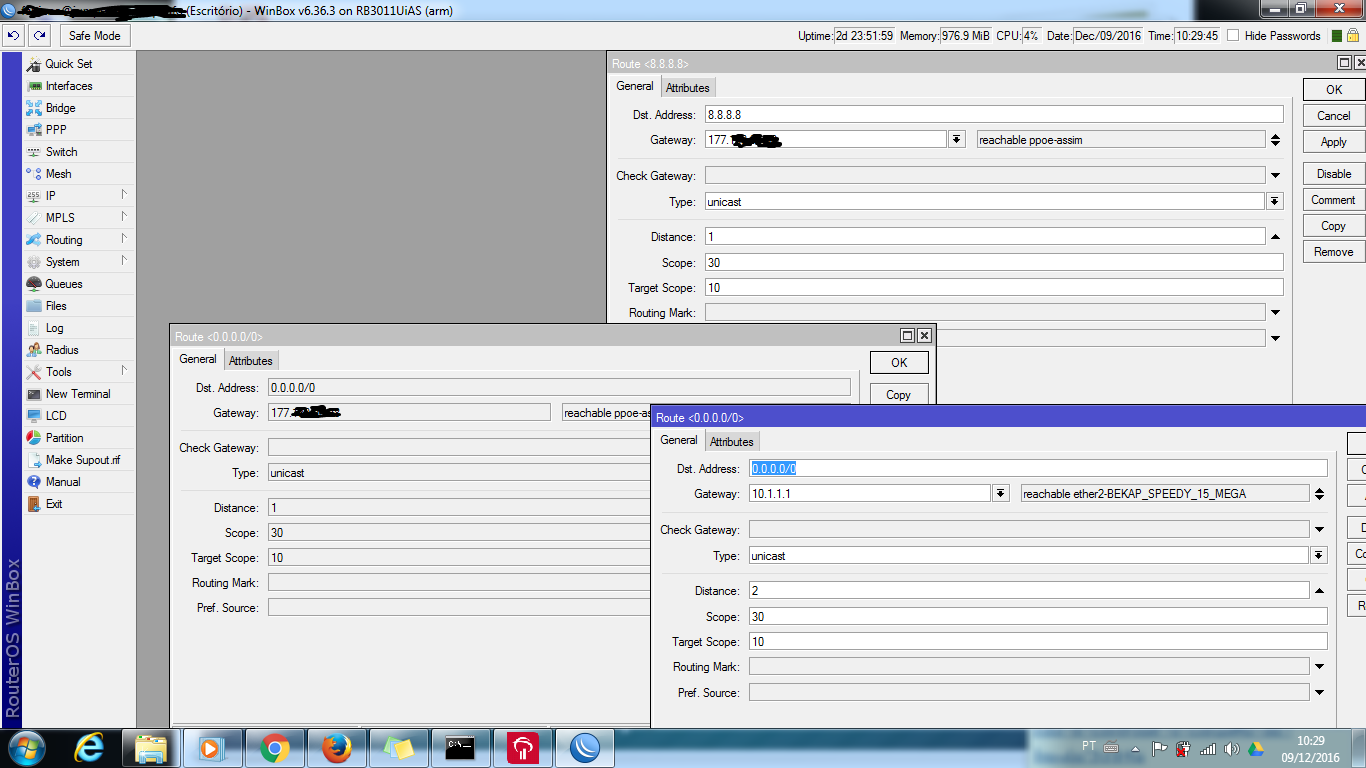This screenshot has width=1366, height=768.
Task: Open Internet Explorer from the taskbar
Action: (89, 748)
